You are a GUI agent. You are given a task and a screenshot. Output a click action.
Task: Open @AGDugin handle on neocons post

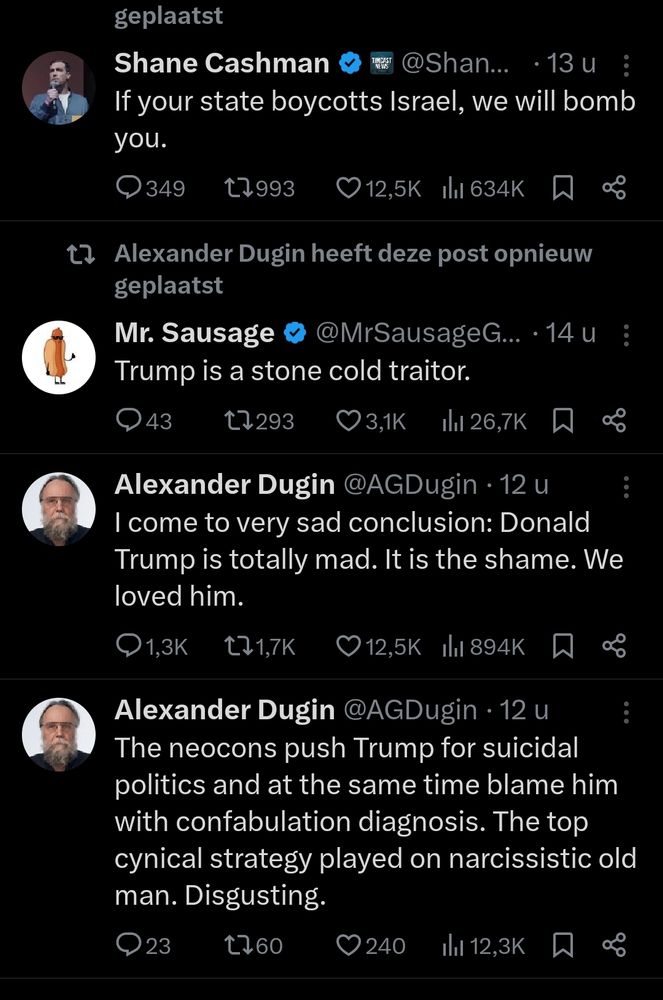click(x=411, y=710)
